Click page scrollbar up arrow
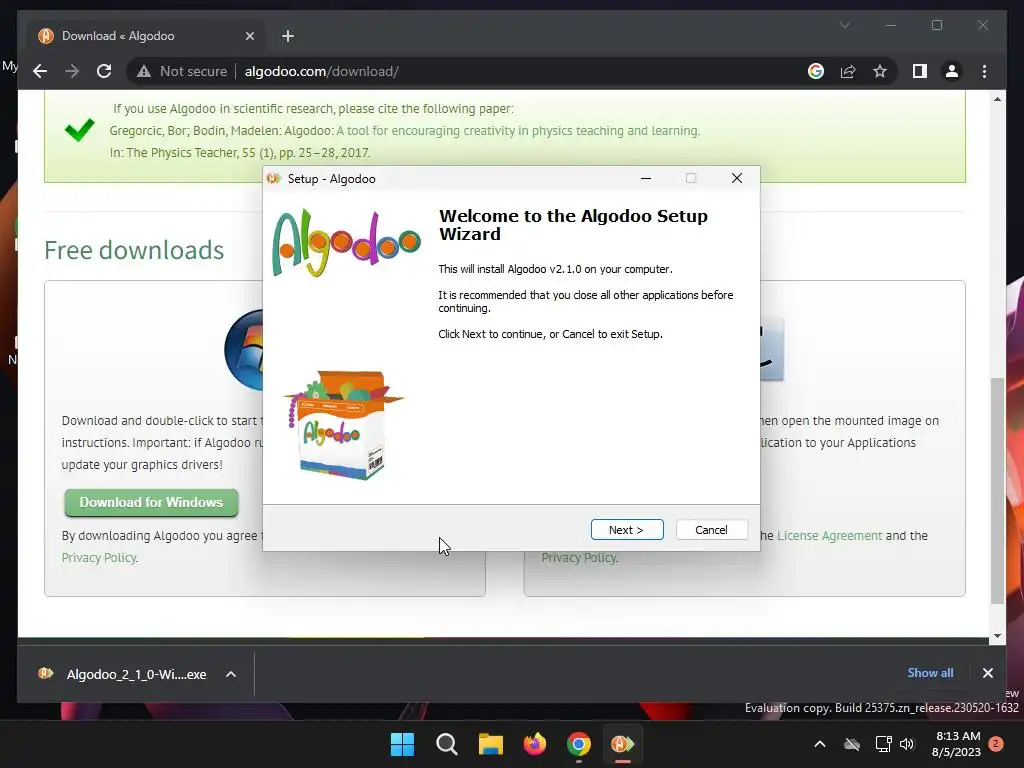Image resolution: width=1024 pixels, height=768 pixels. 997,99
